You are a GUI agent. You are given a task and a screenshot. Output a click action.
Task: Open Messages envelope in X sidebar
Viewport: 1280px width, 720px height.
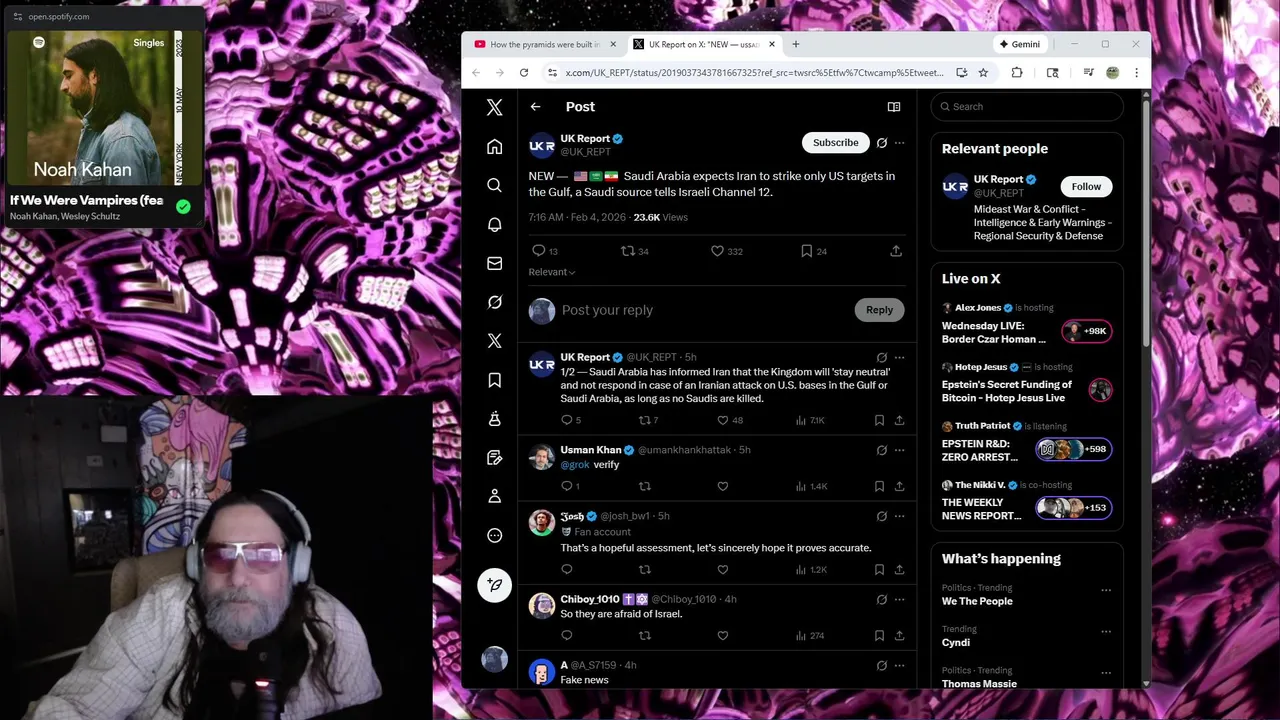pos(494,263)
